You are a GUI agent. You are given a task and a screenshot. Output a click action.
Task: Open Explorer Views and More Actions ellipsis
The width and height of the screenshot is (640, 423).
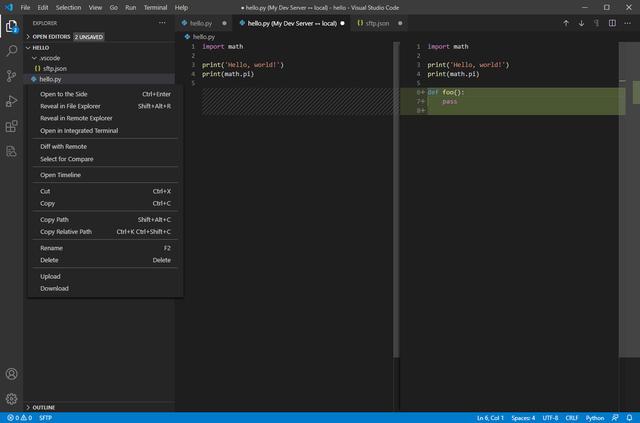tap(162, 23)
